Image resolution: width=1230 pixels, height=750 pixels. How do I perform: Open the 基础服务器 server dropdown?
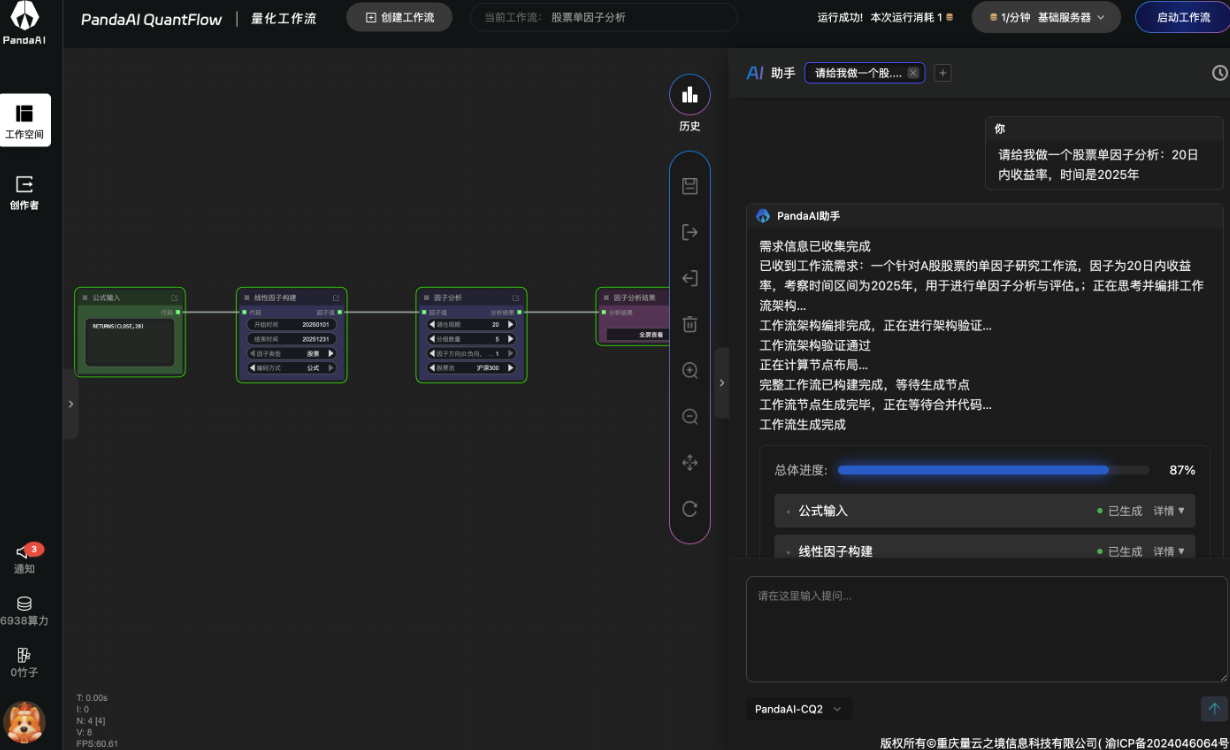pyautogui.click(x=1046, y=17)
